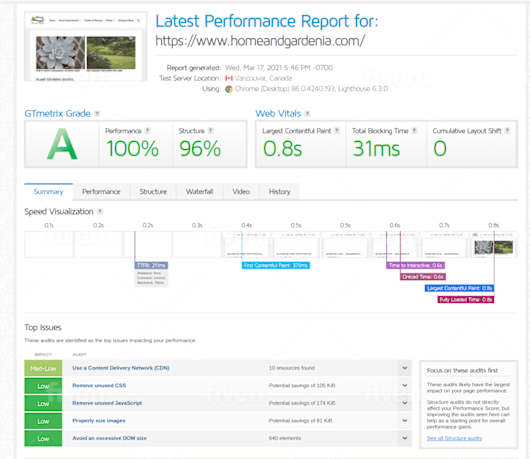Click Low badge beside excessive DOM size
The image size is (530, 459).
tap(43, 439)
